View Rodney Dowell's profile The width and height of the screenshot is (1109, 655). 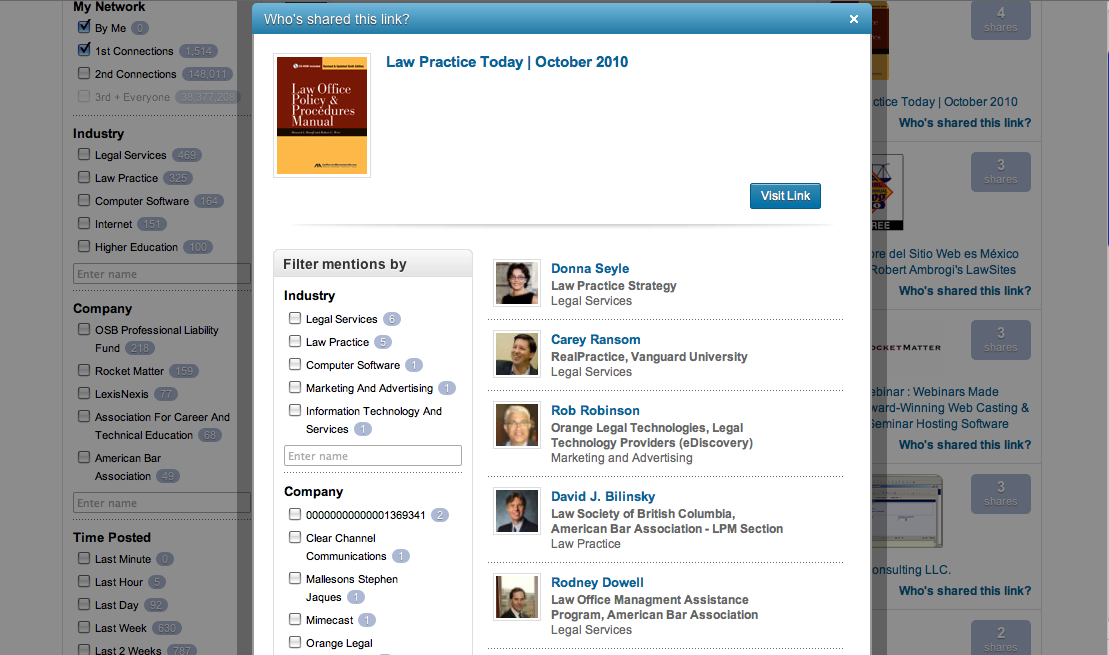click(x=597, y=582)
